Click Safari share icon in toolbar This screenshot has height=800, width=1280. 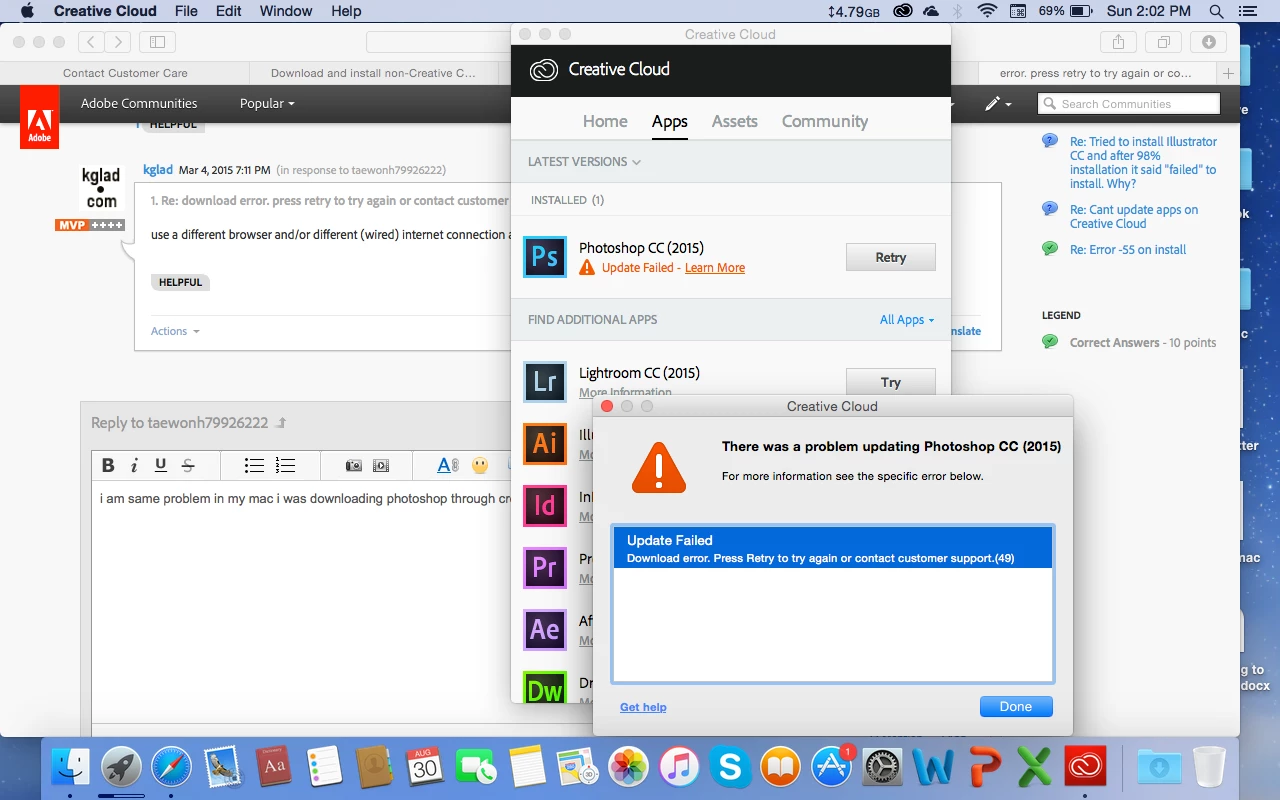[1119, 42]
